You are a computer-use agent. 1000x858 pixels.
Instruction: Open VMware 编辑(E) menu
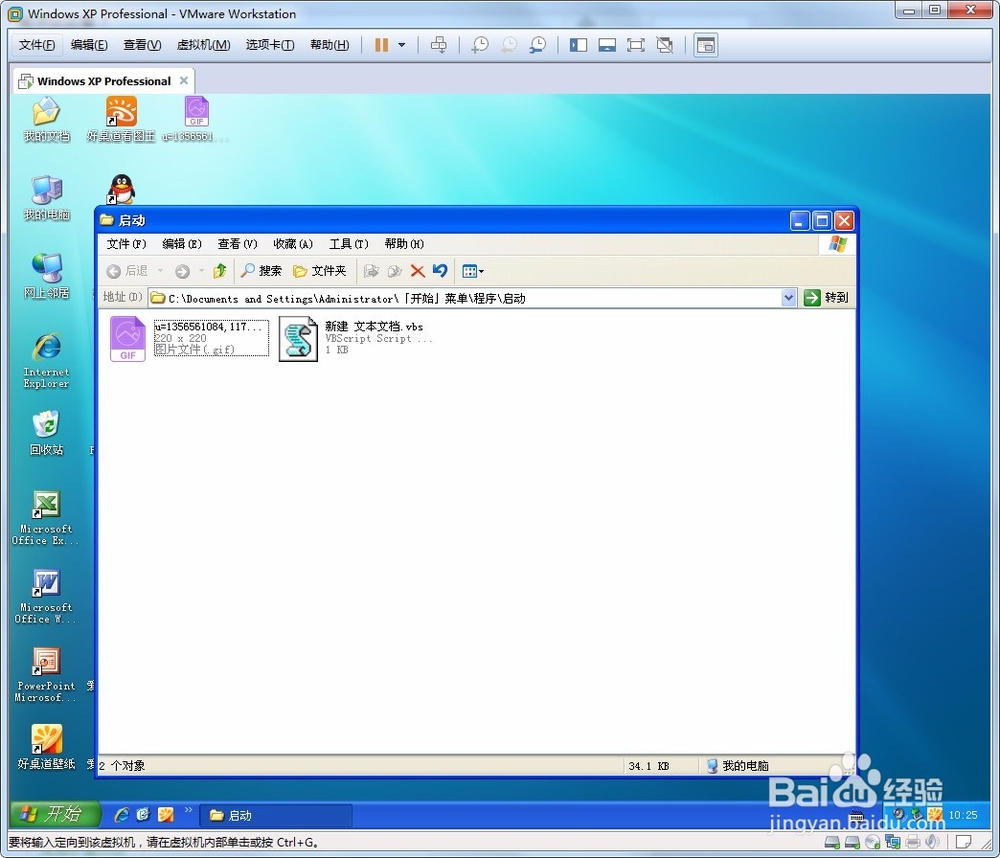tap(89, 45)
